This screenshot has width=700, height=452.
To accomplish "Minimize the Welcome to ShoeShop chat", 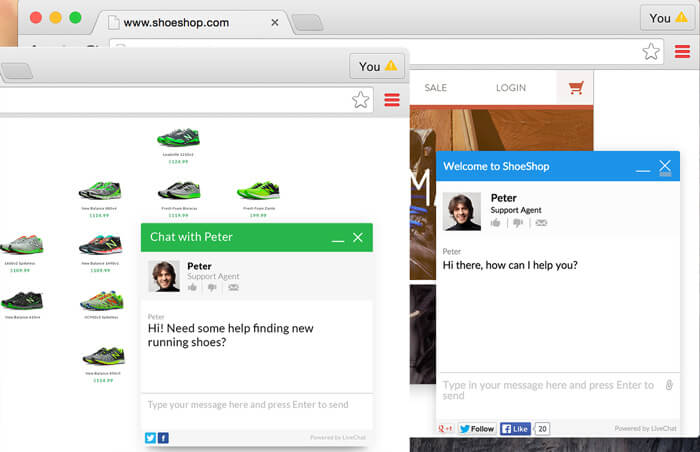I will (643, 169).
